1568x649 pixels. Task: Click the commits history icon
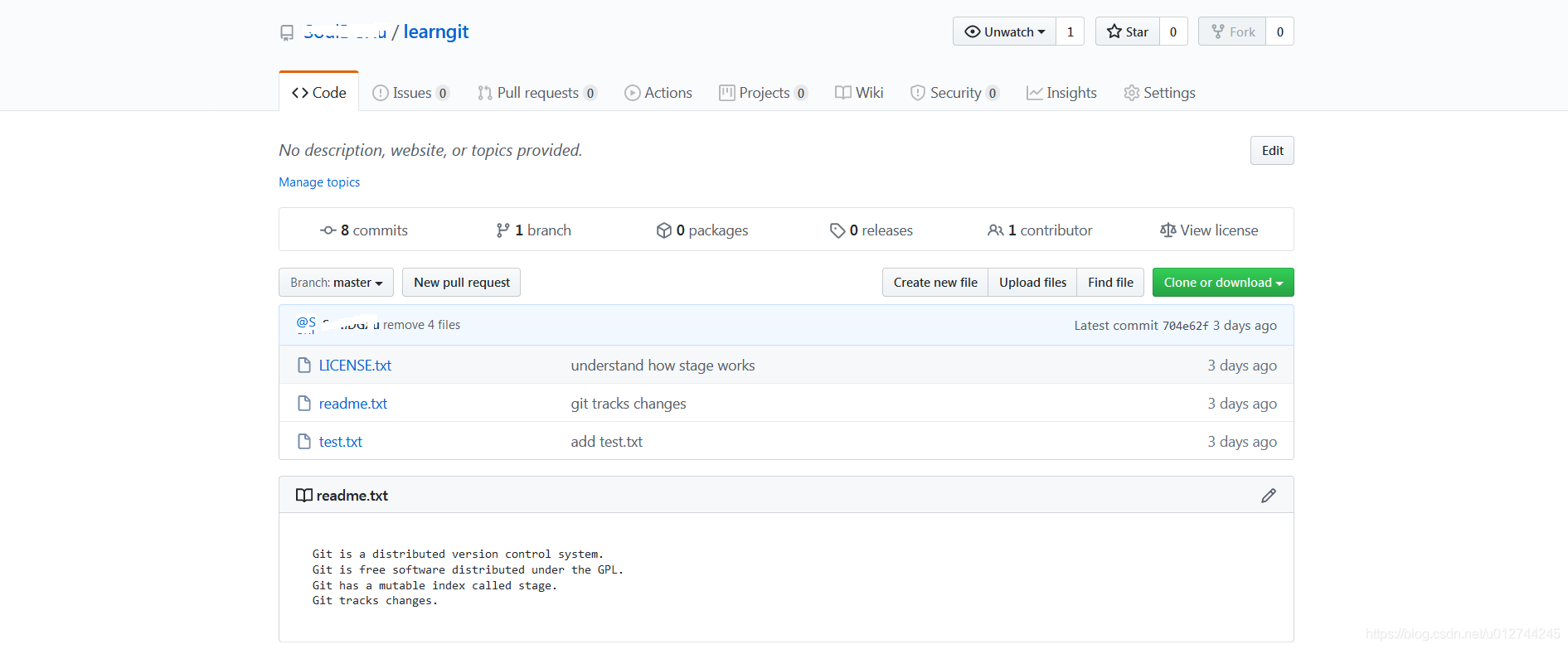pyautogui.click(x=328, y=230)
